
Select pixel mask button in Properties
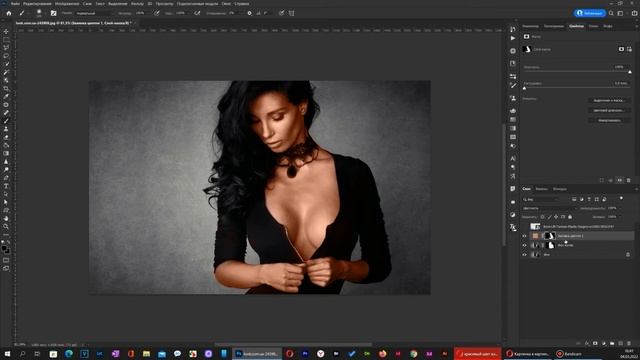pyautogui.click(x=621, y=49)
